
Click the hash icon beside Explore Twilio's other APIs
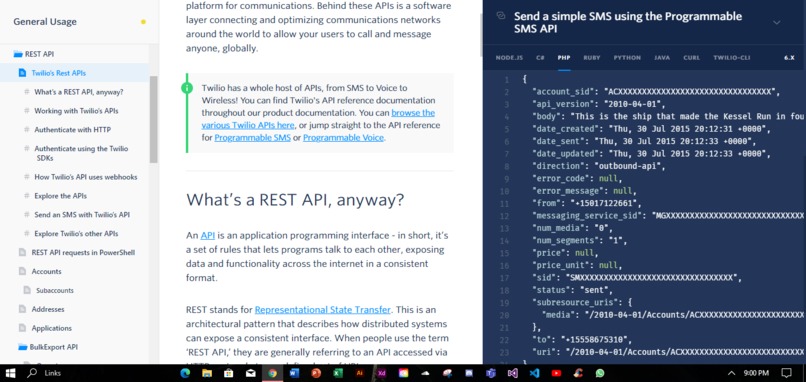(27, 233)
